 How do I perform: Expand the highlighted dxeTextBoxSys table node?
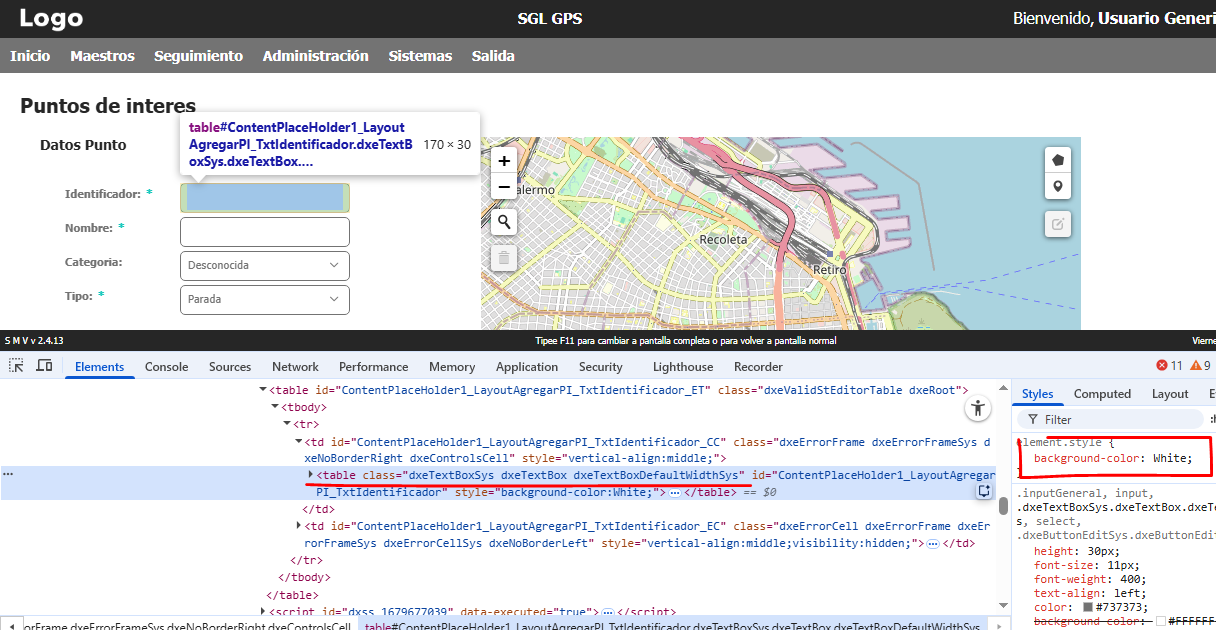click(x=310, y=475)
